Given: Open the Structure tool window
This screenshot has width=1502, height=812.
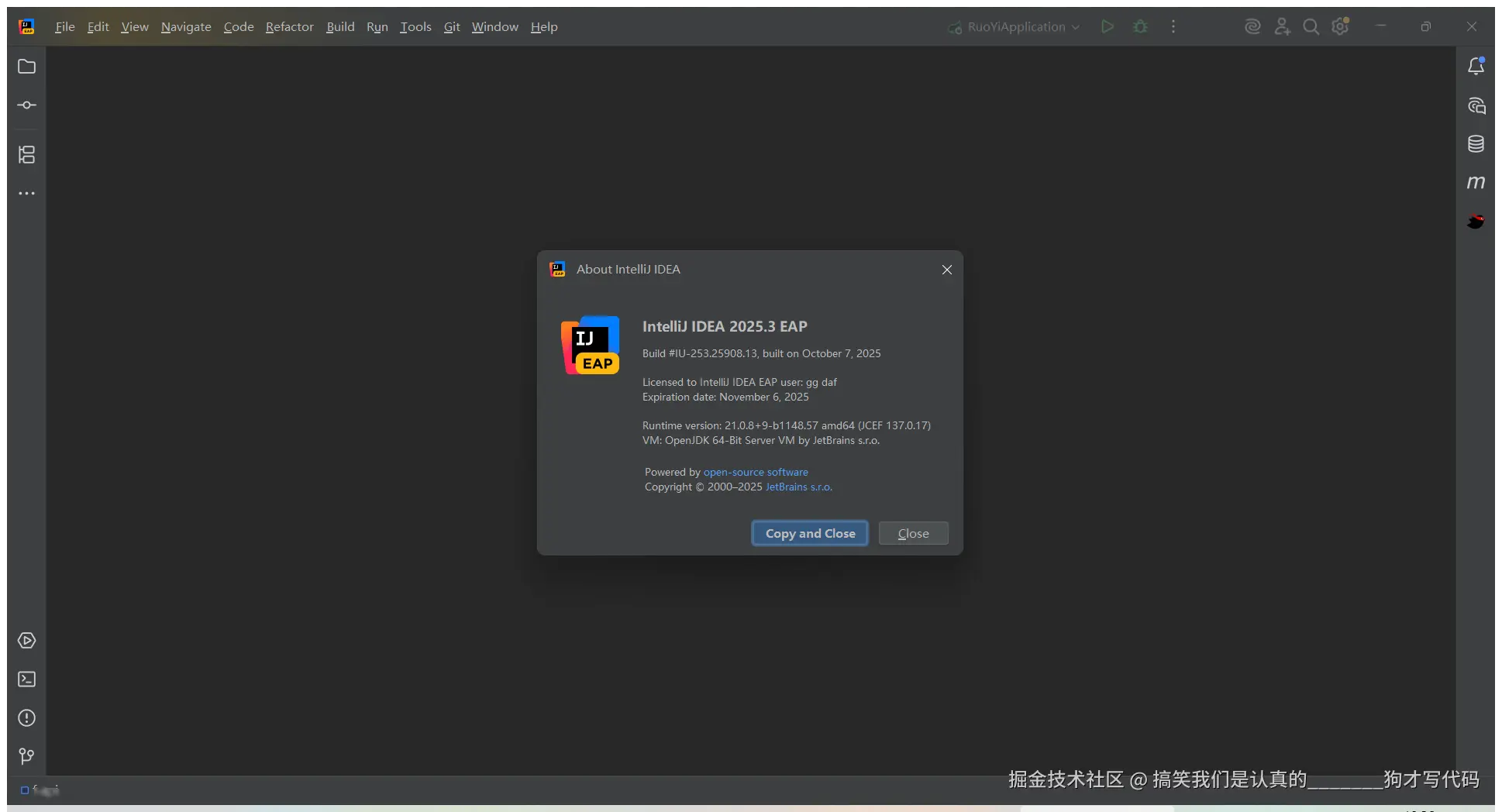Looking at the screenshot, I should [26, 155].
